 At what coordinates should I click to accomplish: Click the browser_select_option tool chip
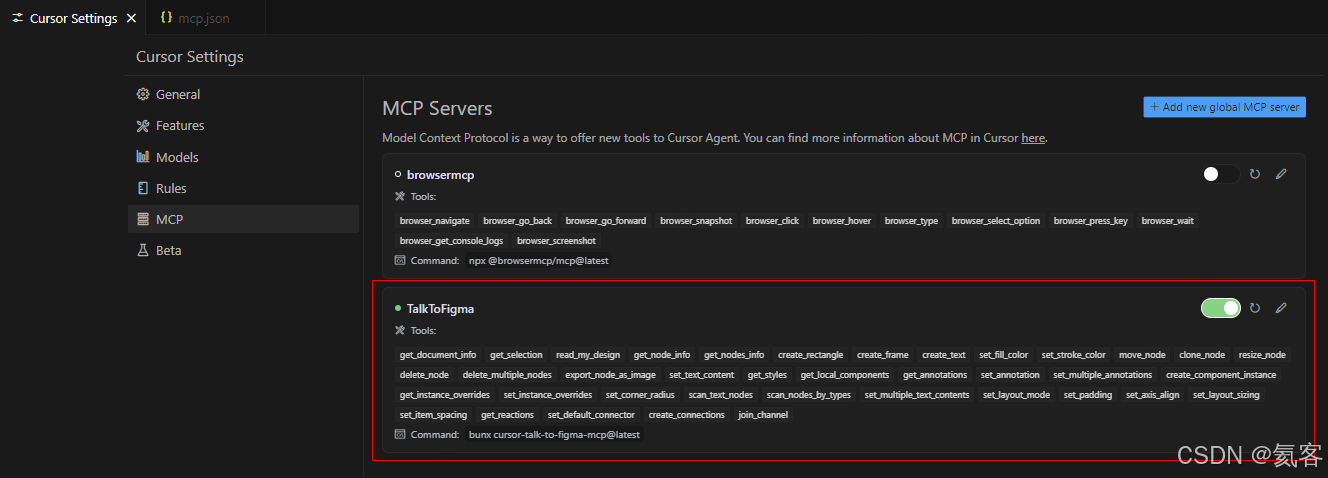996,221
